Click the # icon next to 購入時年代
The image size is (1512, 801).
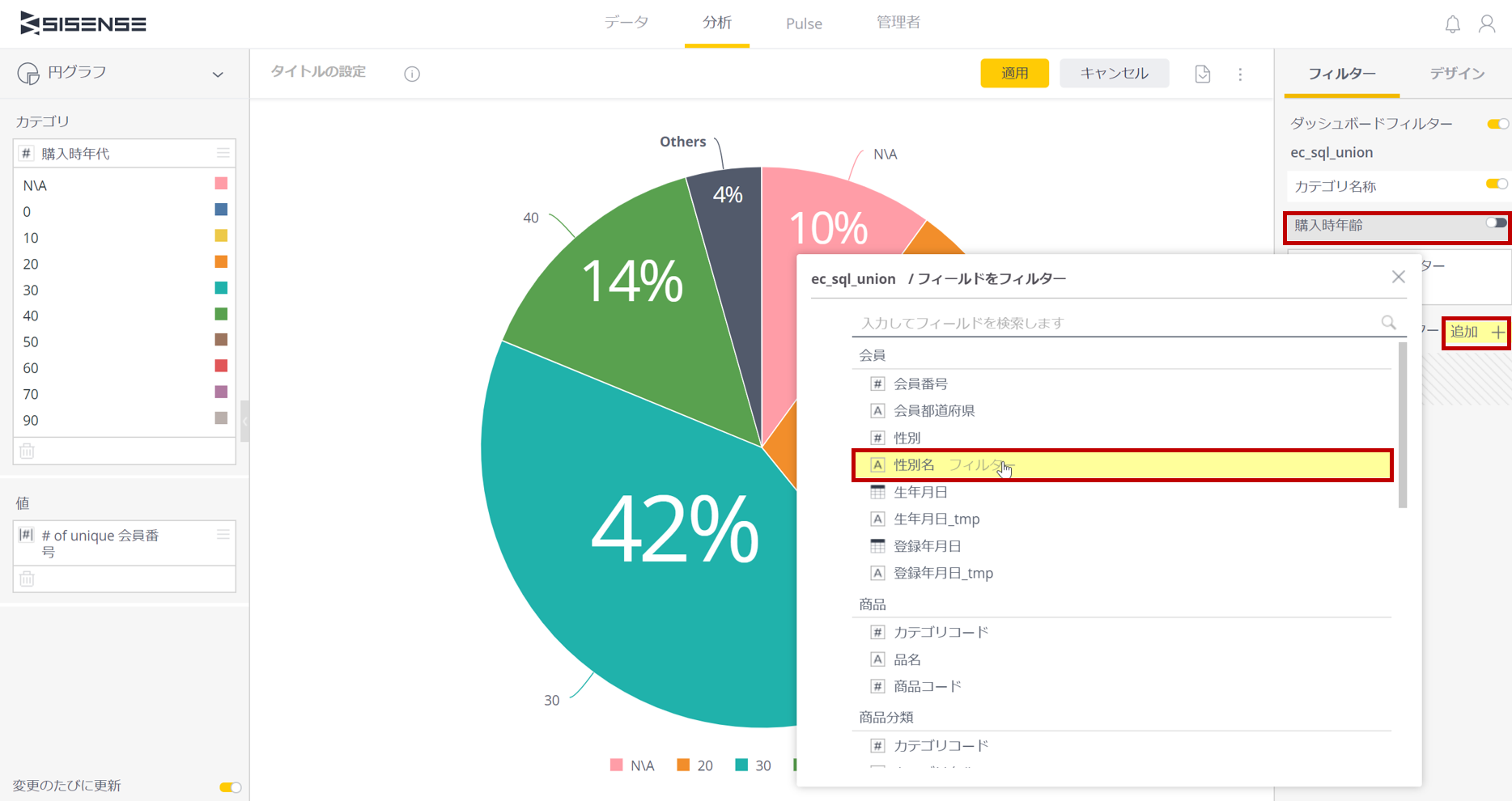27,153
